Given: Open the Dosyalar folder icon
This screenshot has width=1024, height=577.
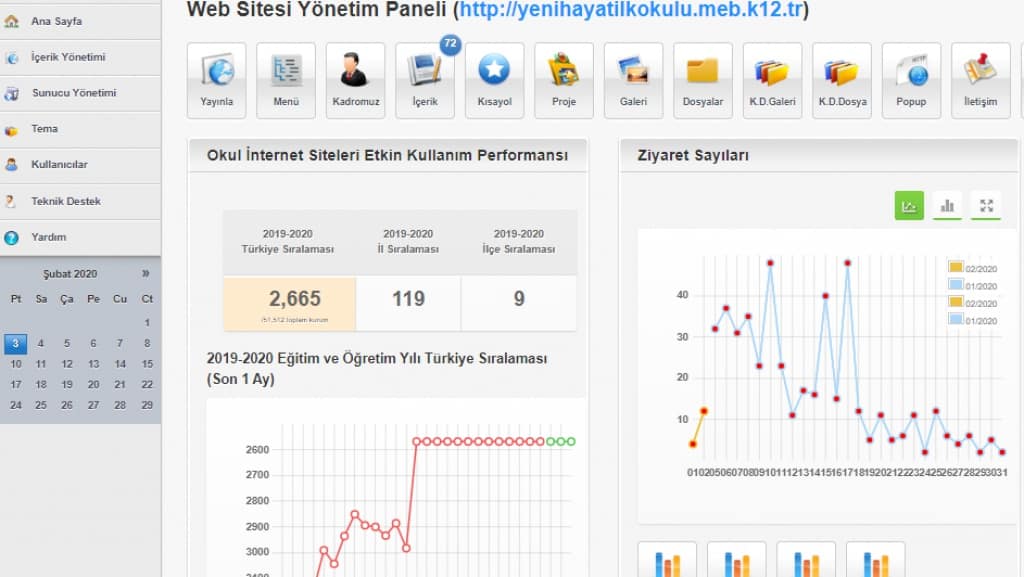Looking at the screenshot, I should pyautogui.click(x=703, y=79).
